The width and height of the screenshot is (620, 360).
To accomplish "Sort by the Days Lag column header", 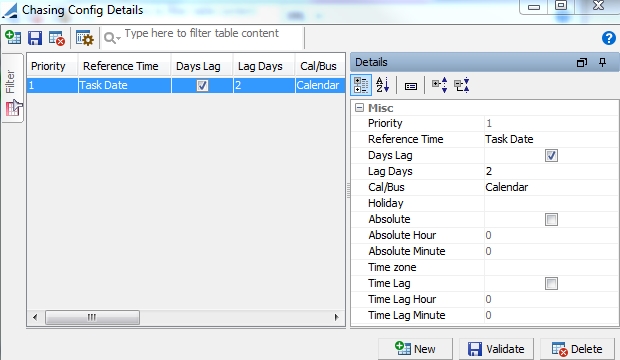I will click(202, 66).
